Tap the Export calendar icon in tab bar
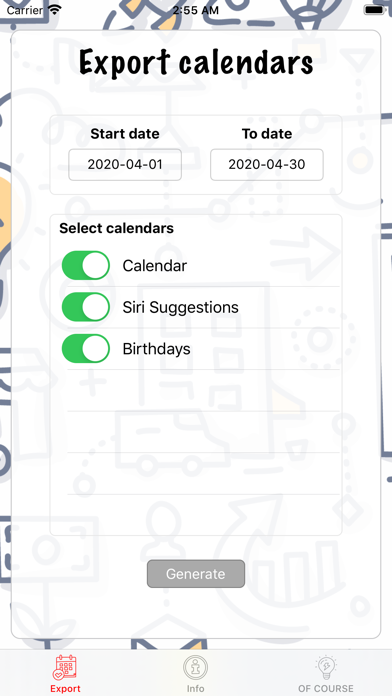Screen dimensions: 392x696 [x=66, y=668]
